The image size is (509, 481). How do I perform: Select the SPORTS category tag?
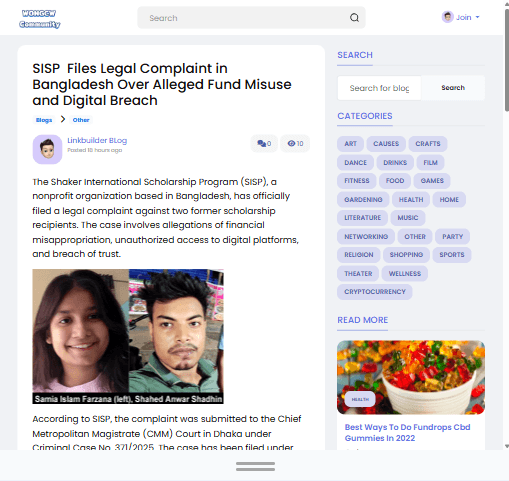click(452, 255)
